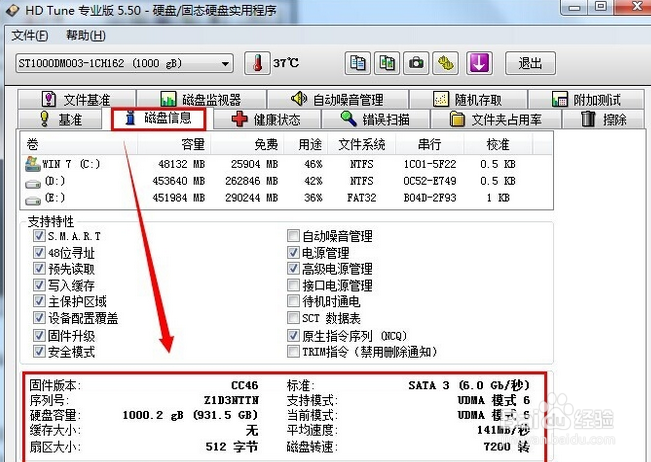
Task: Switch to the 随机存取 tab
Action: click(468, 100)
